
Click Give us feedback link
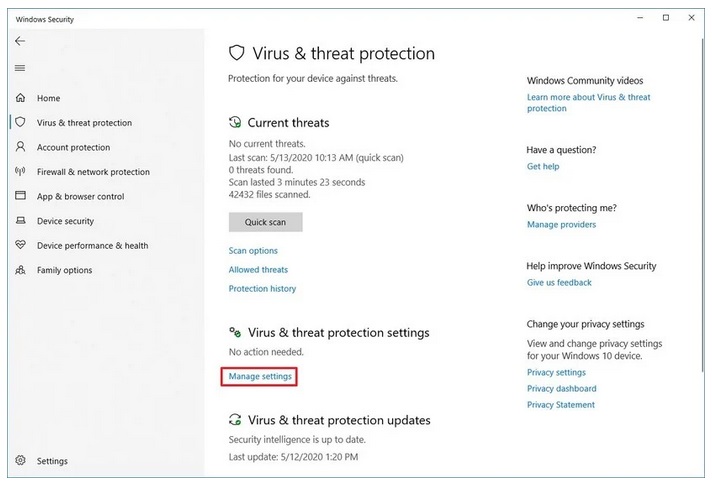[x=559, y=283]
